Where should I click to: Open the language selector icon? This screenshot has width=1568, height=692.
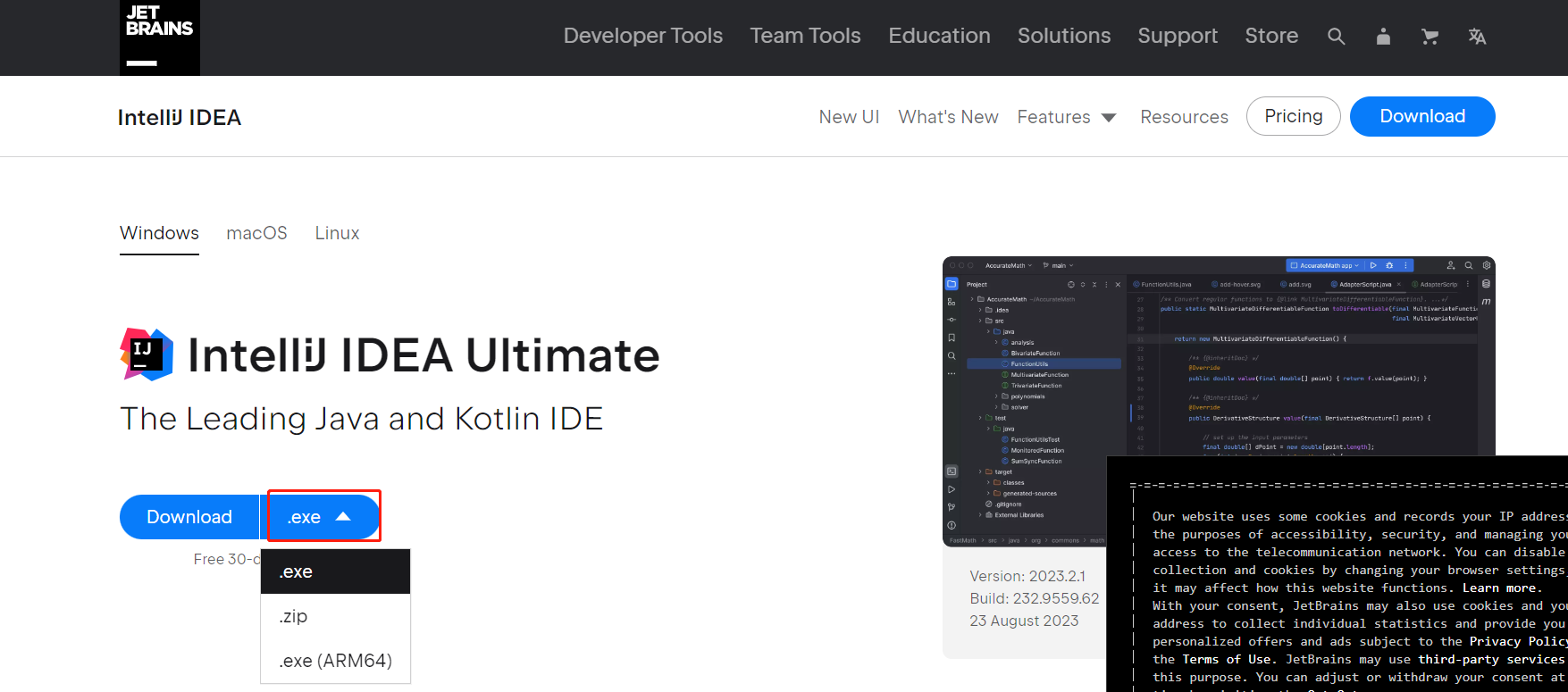tap(1477, 37)
